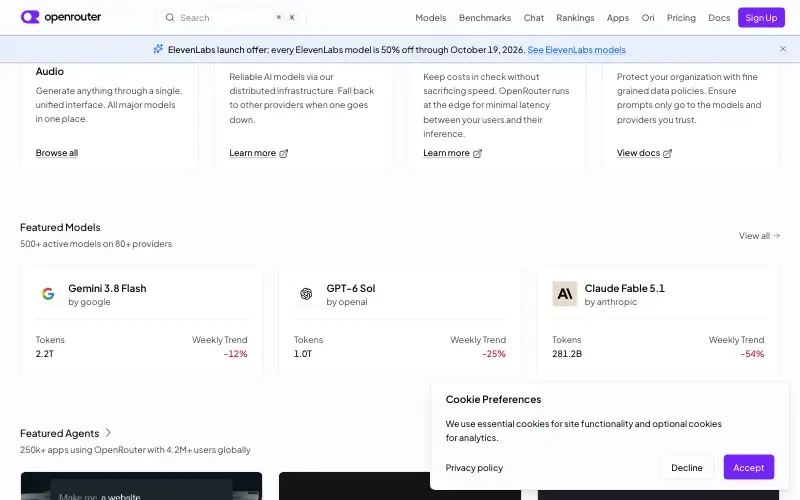Click the arrow icon next to View all
The width and height of the screenshot is (800, 500).
click(x=776, y=236)
